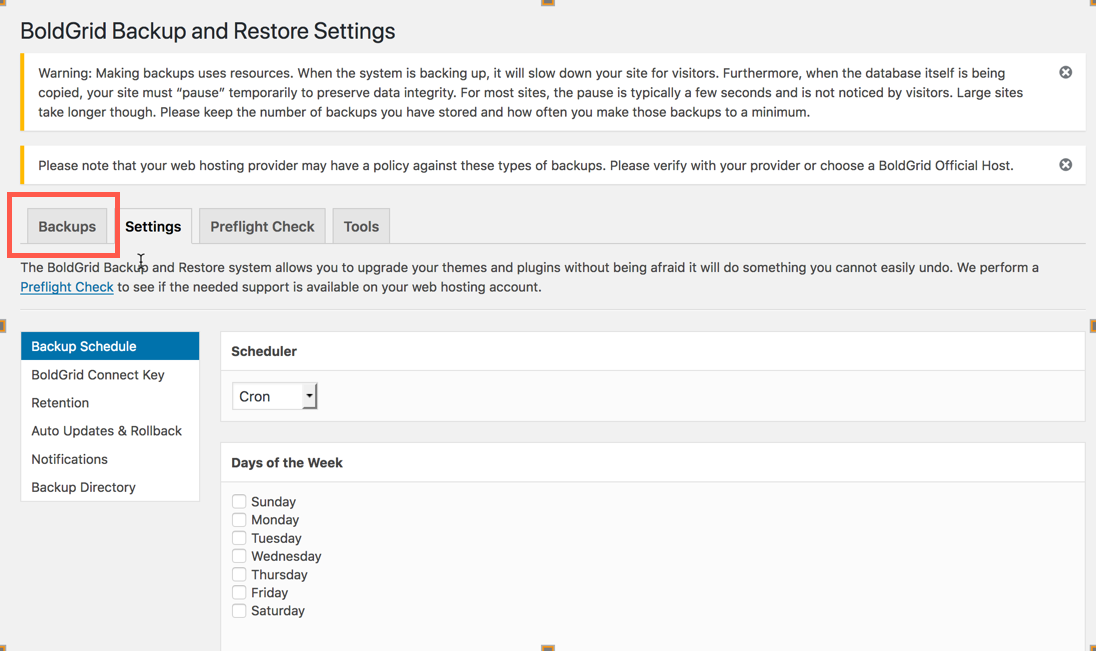Go to the Retention section
Viewport: 1096px width, 651px height.
click(110, 403)
